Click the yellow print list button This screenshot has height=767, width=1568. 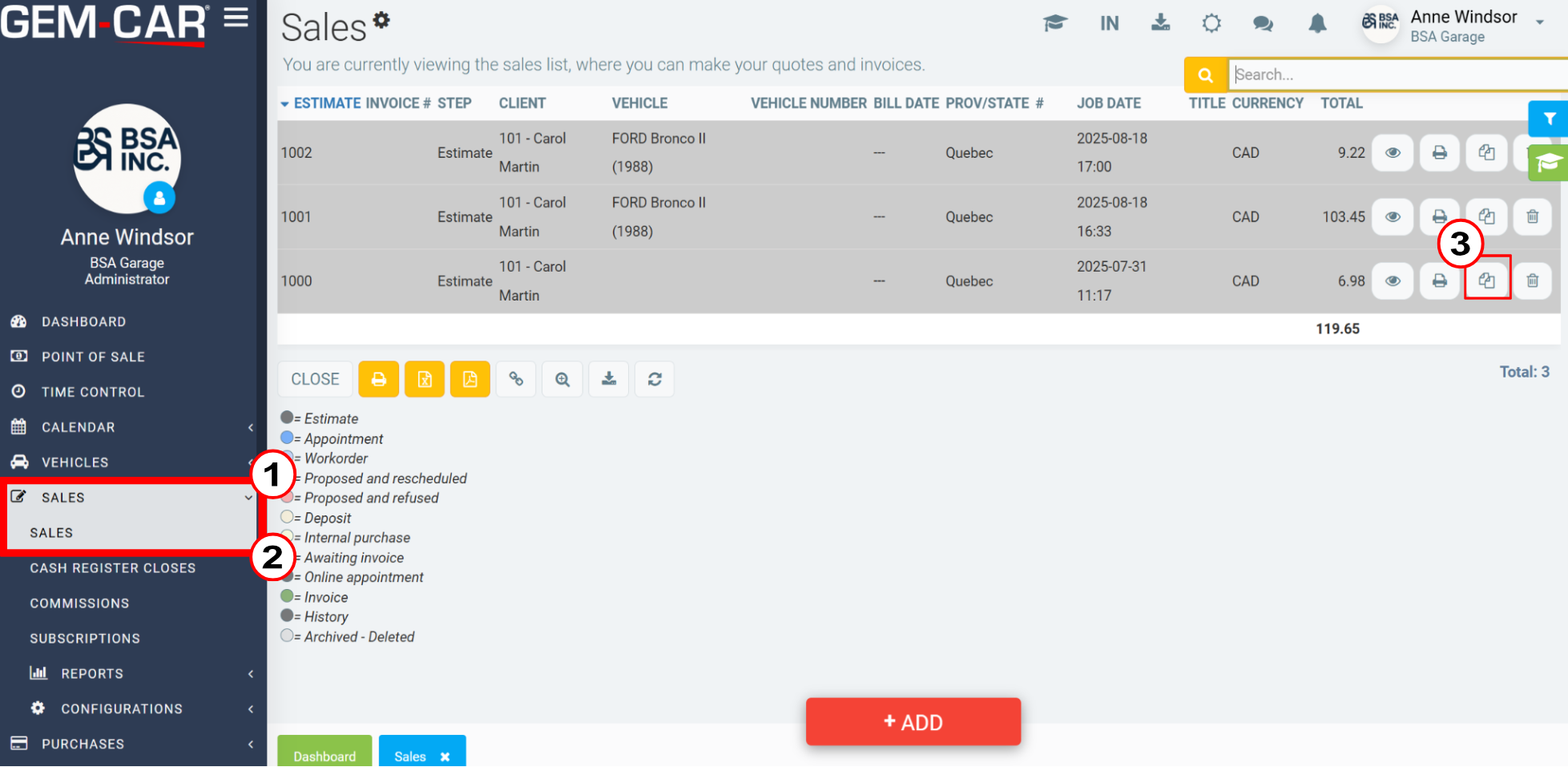[378, 379]
